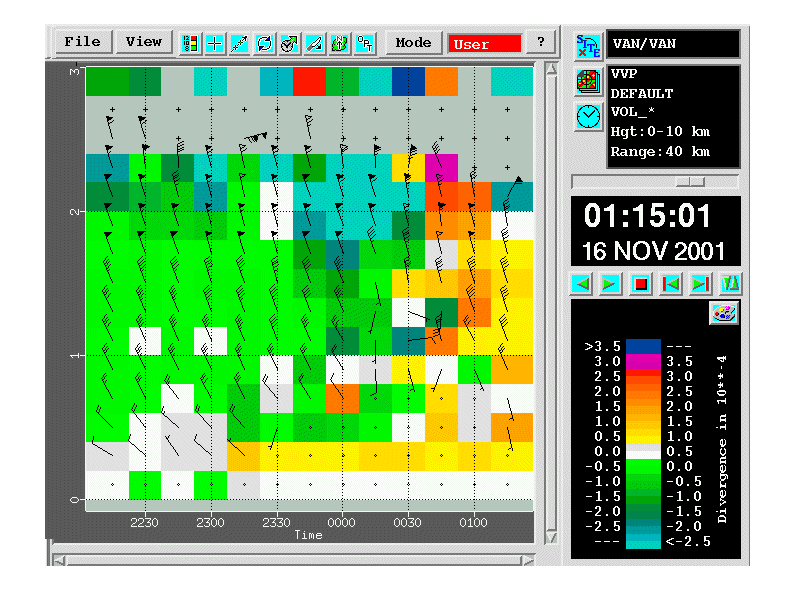Click the clock time selection icon
The image size is (800, 600).
pos(586,116)
